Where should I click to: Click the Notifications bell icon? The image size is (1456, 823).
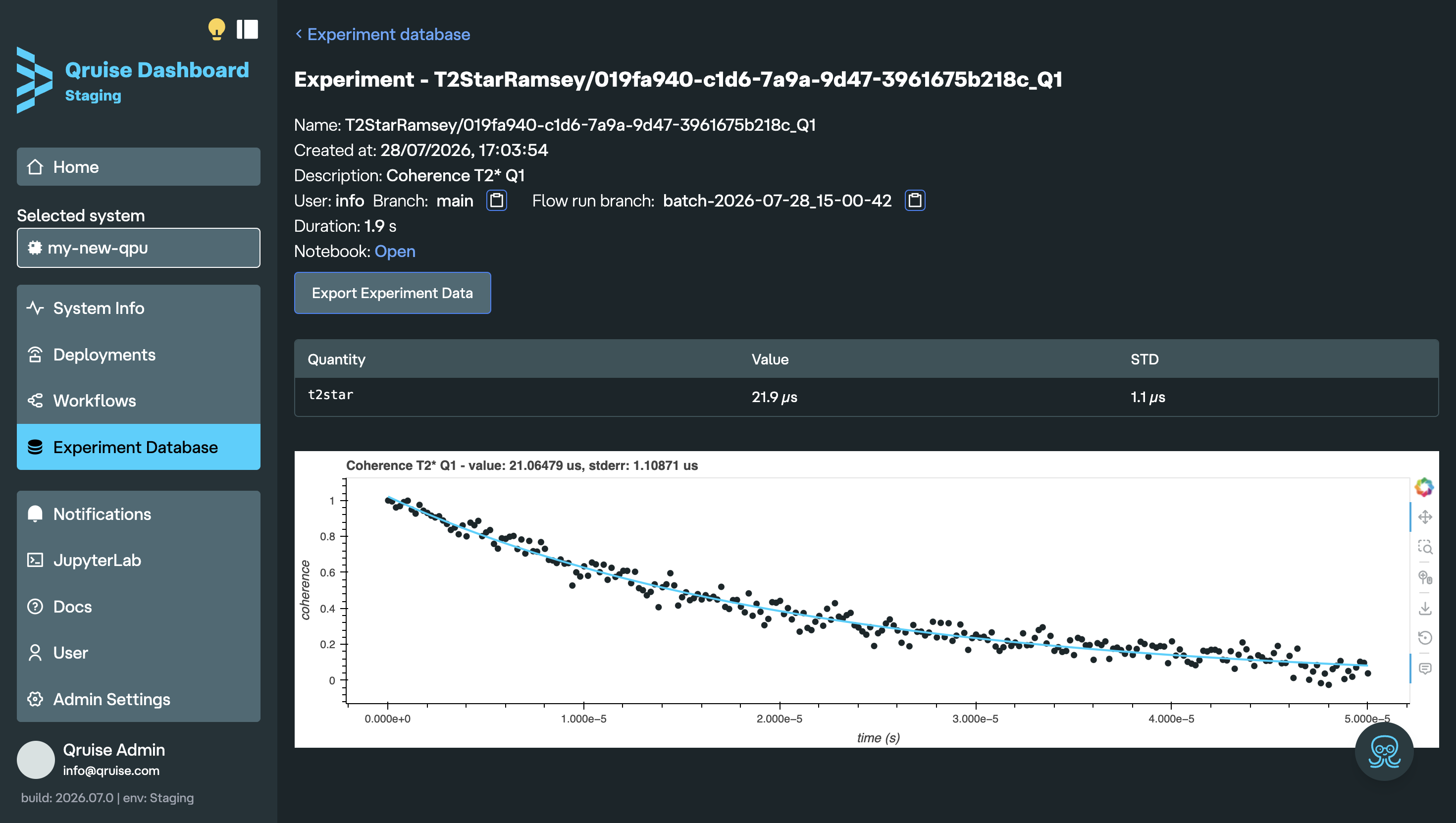click(35, 514)
